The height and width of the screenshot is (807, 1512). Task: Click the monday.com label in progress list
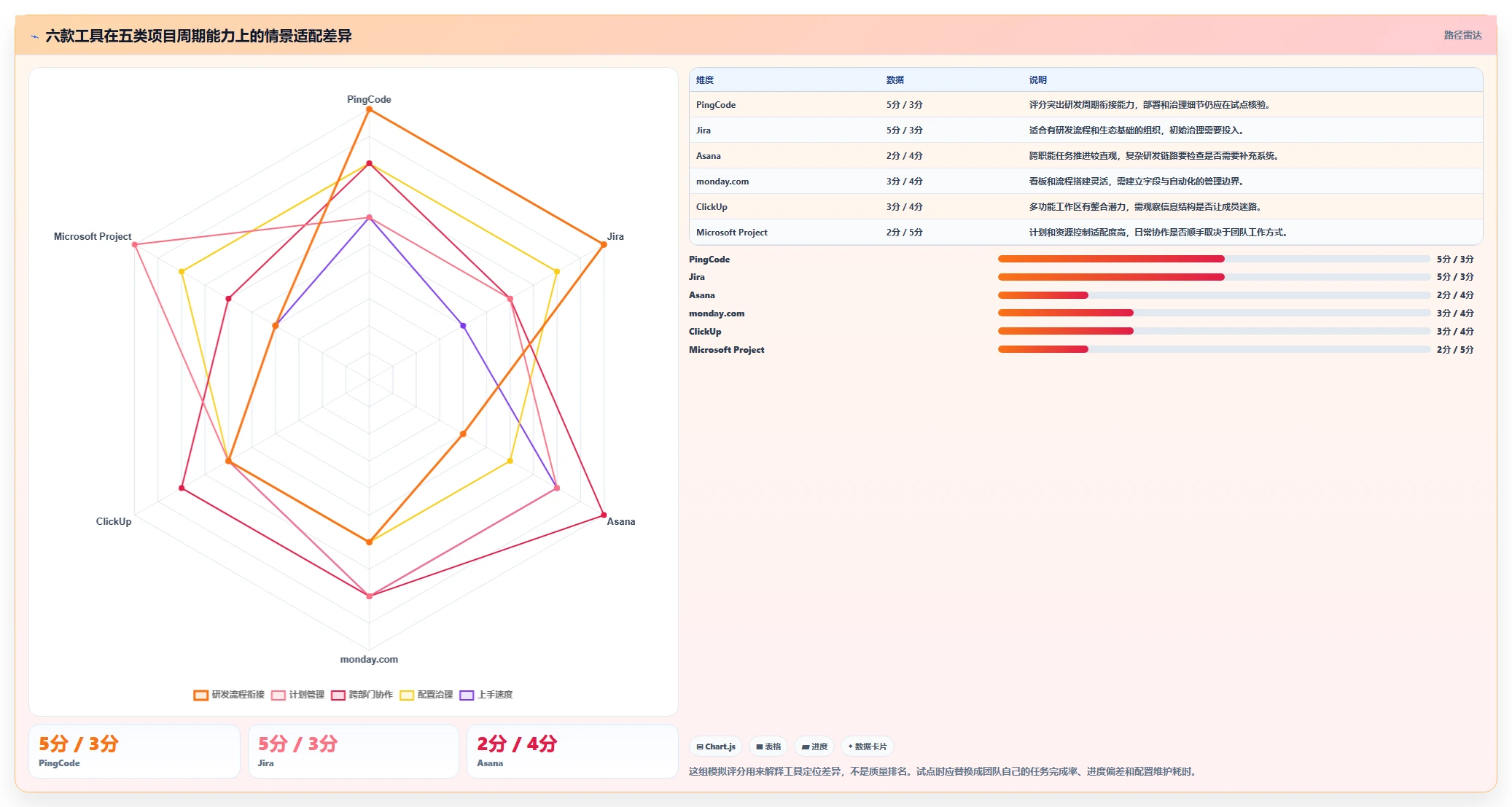(717, 313)
